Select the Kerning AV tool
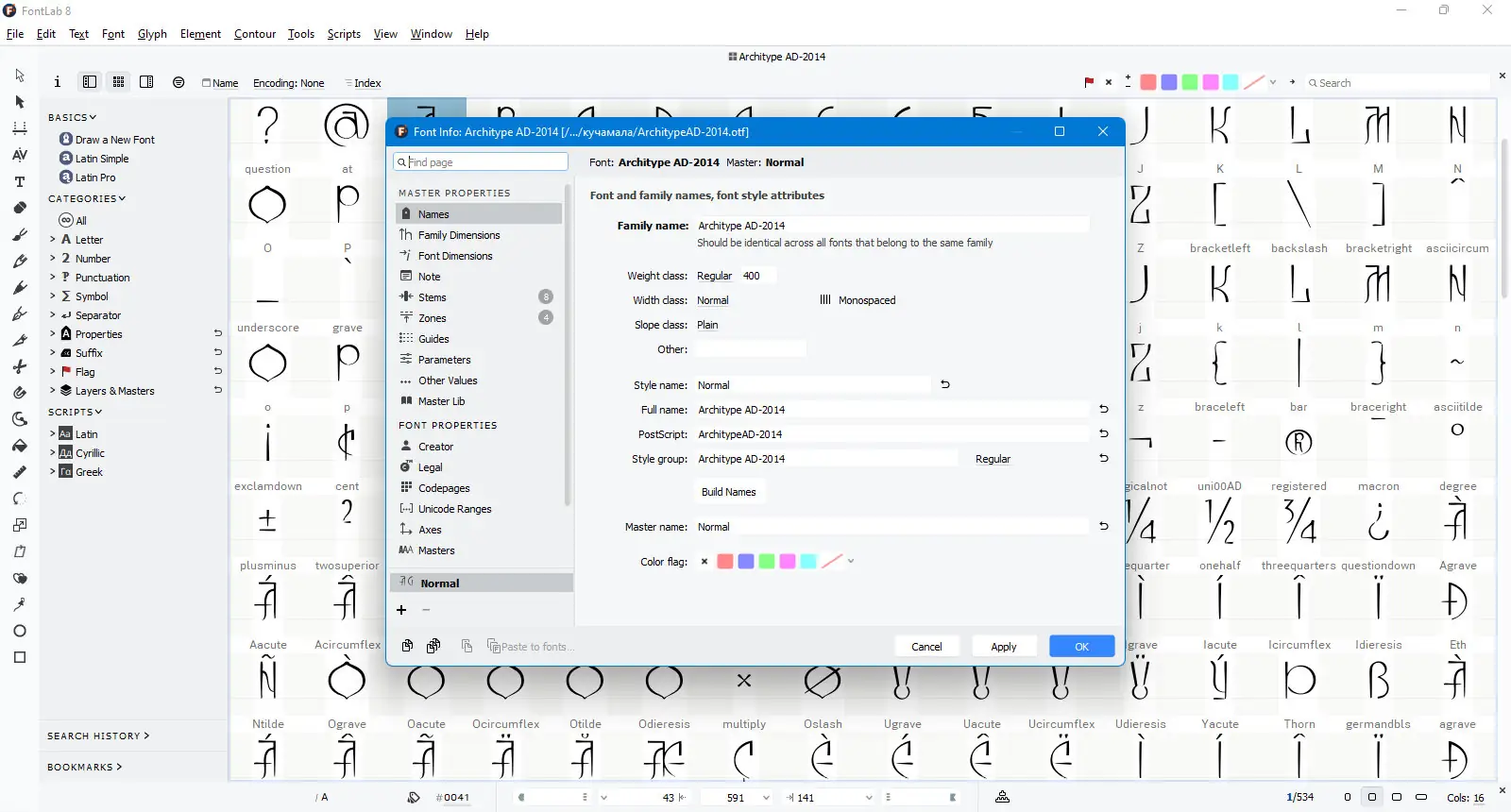1511x812 pixels. pos(20,155)
